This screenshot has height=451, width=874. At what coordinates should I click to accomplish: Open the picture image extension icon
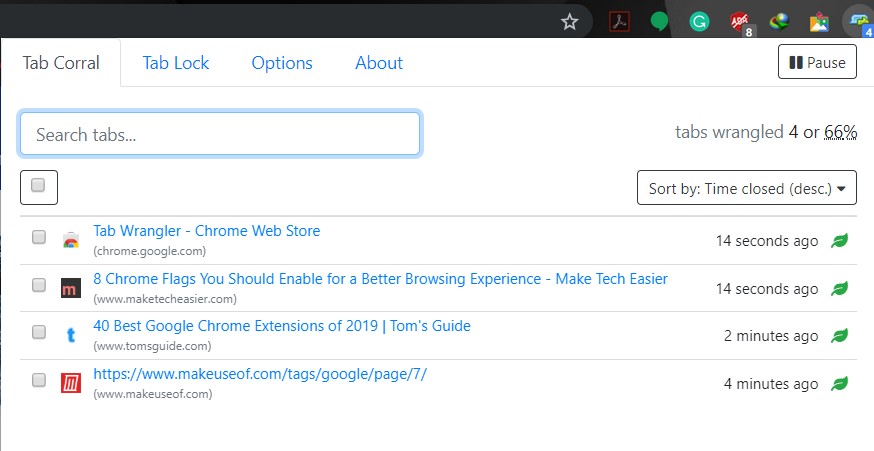pos(819,22)
